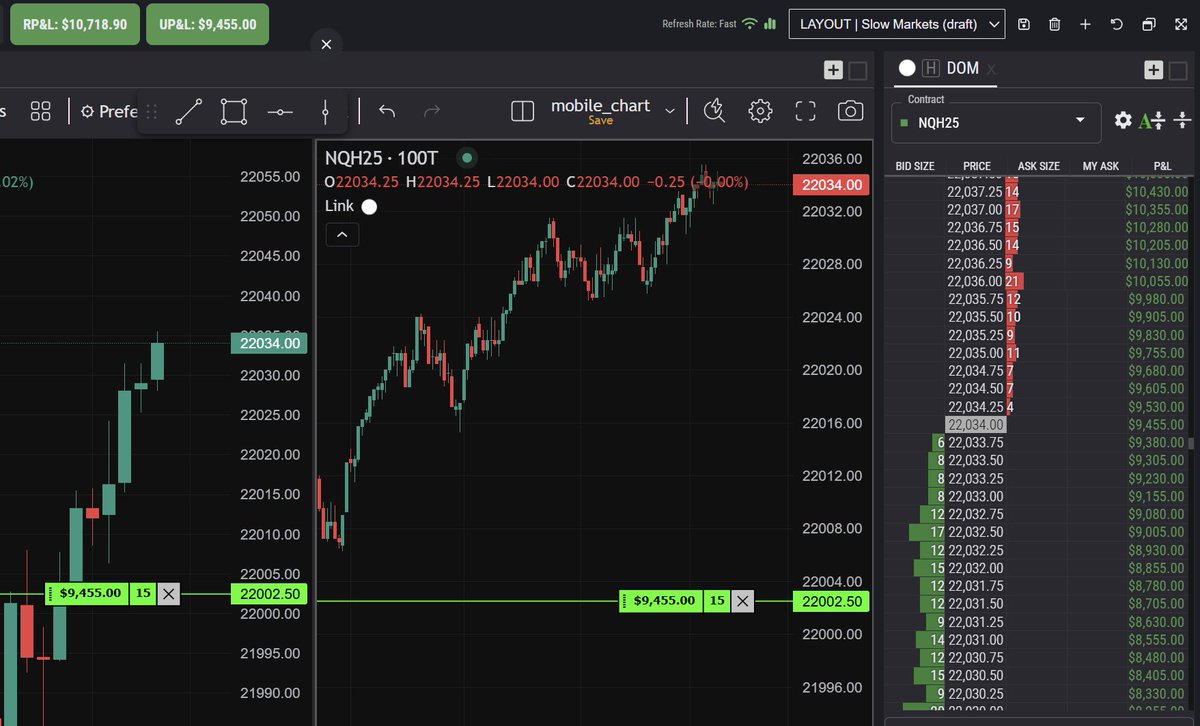Screen dimensions: 1200x726
Task: Toggle the empty square in DOM header
Action: (x=1178, y=70)
